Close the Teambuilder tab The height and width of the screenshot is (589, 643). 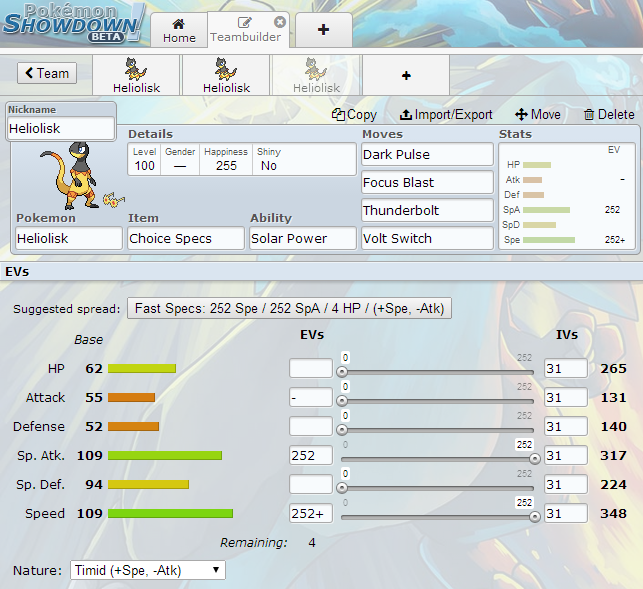pyautogui.click(x=280, y=22)
